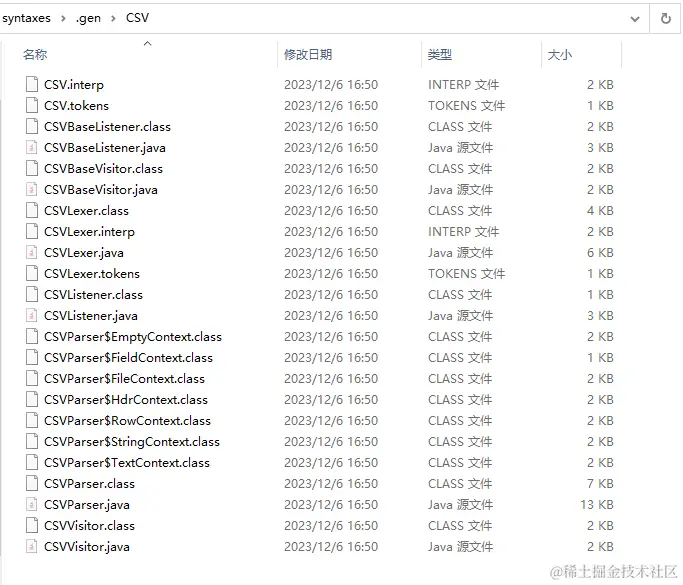Image resolution: width=683 pixels, height=585 pixels.
Task: Click the file icon of CSVLexer.interp
Action: pos(32,231)
